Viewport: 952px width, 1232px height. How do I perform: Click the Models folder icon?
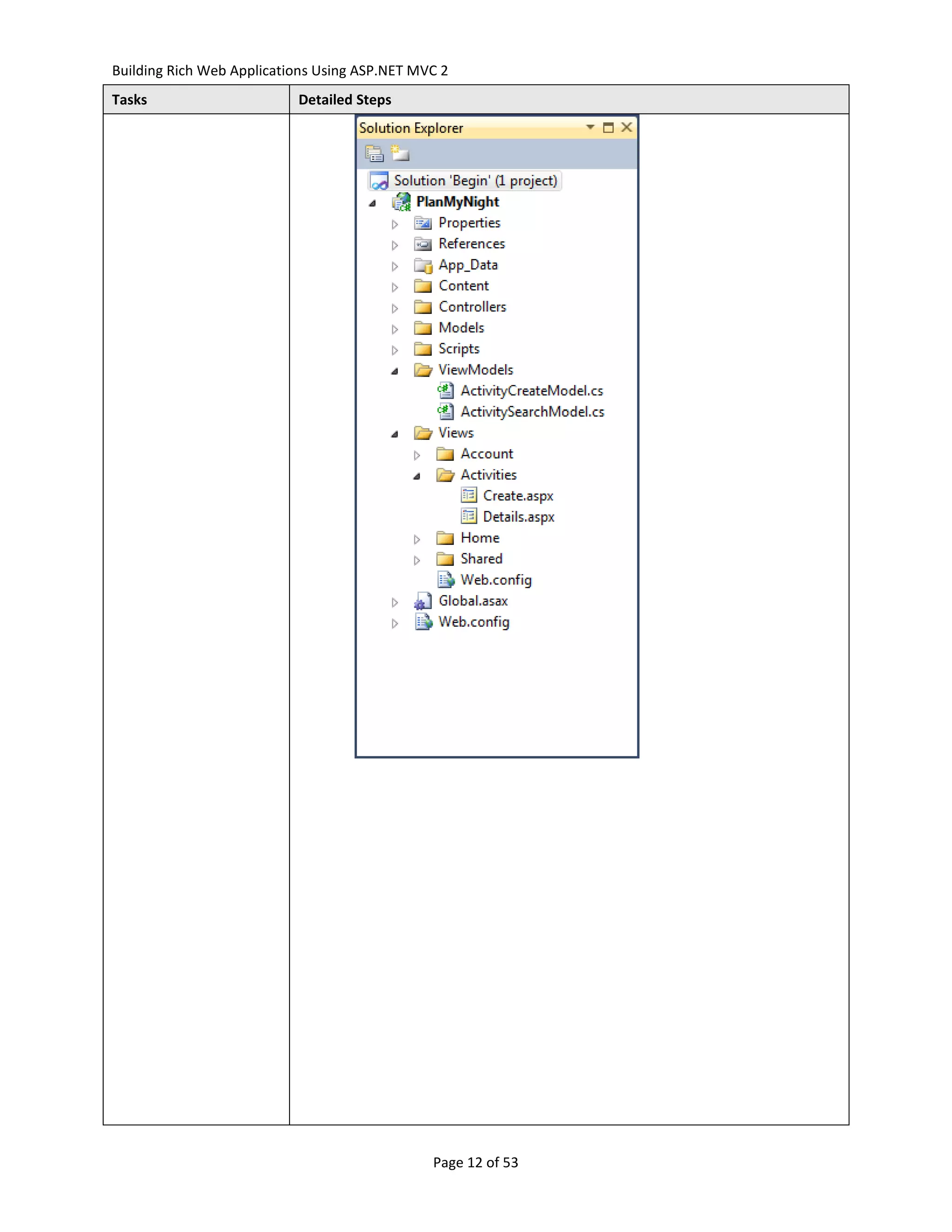pos(423,328)
